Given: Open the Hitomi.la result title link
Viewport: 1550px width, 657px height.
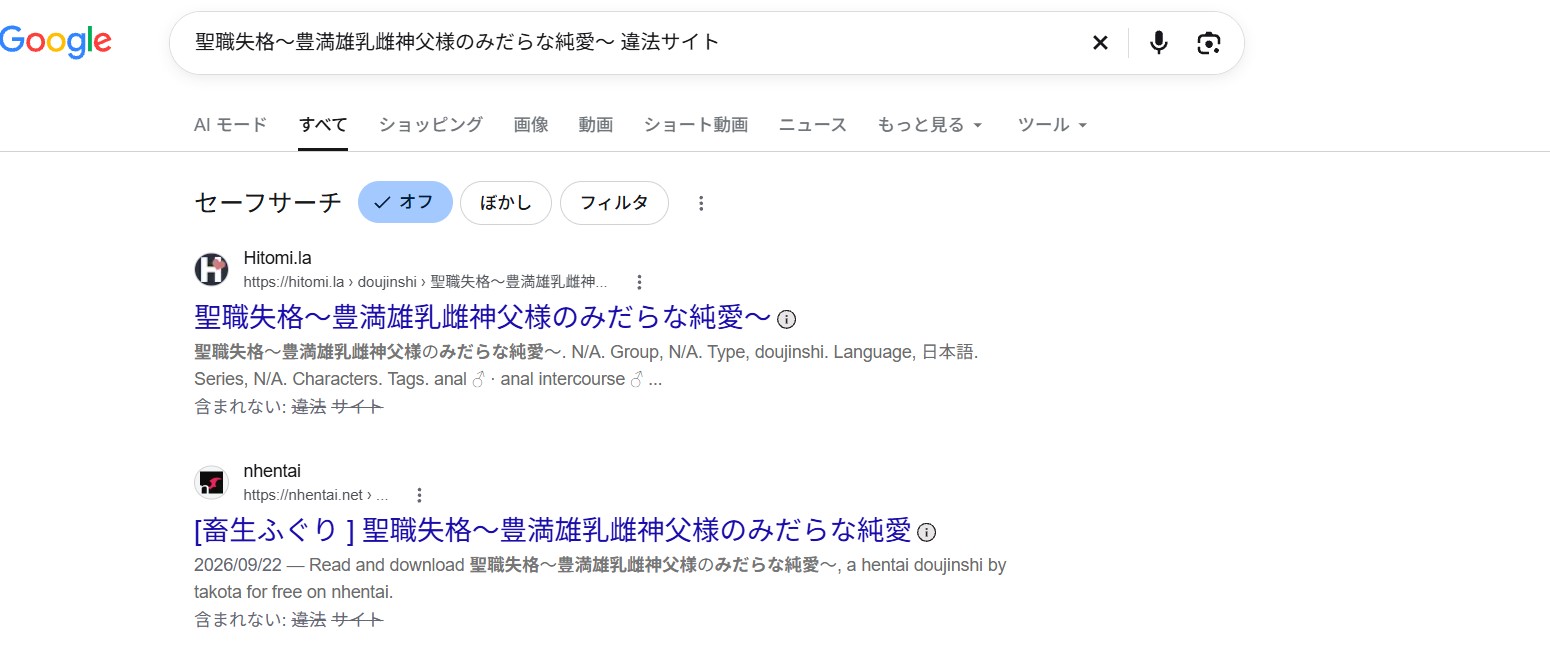Looking at the screenshot, I should point(483,318).
